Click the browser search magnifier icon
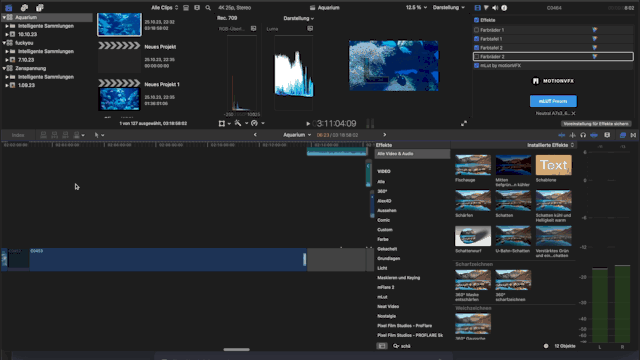 [208, 8]
